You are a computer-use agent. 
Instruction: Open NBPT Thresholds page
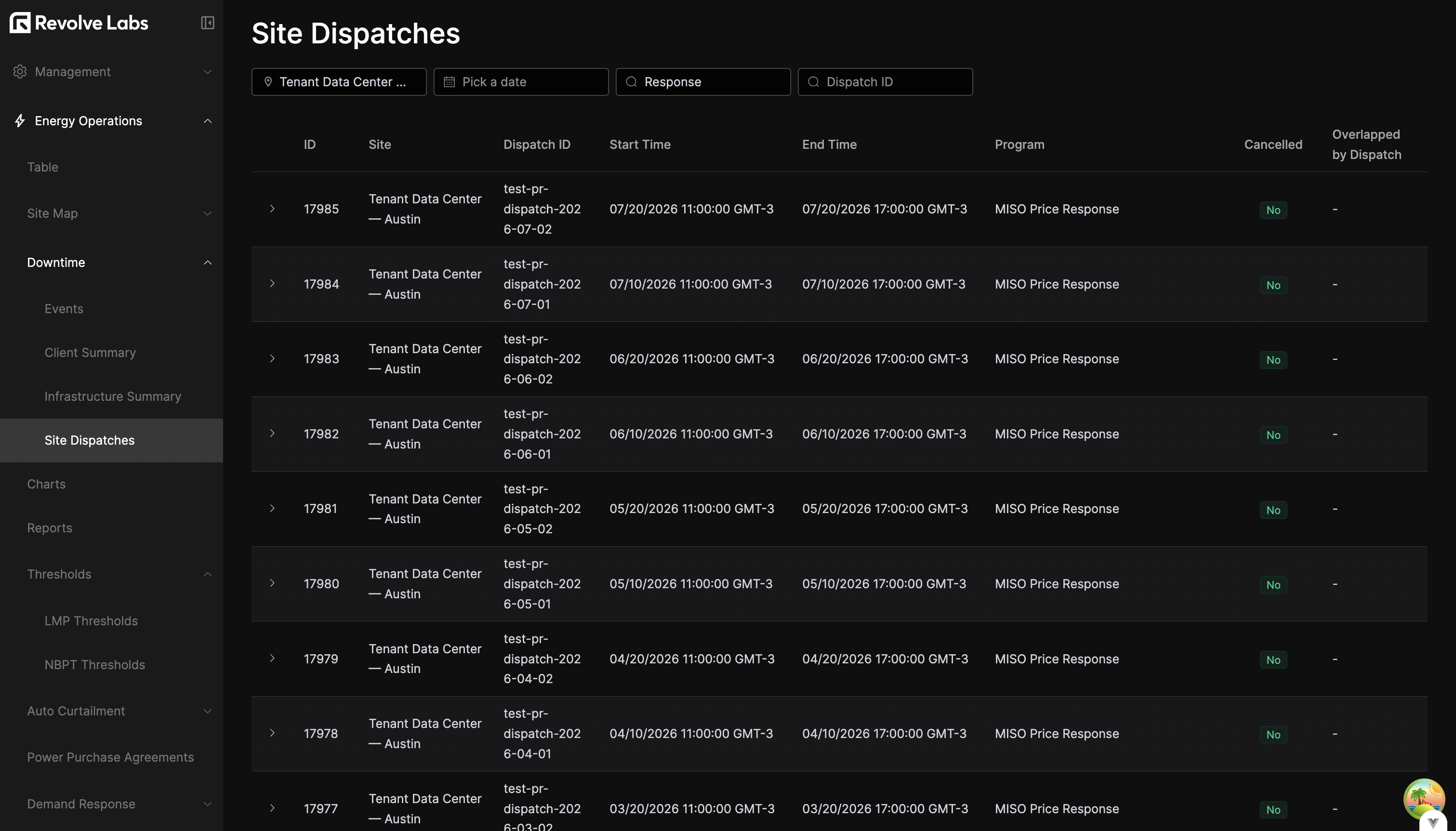click(x=95, y=665)
